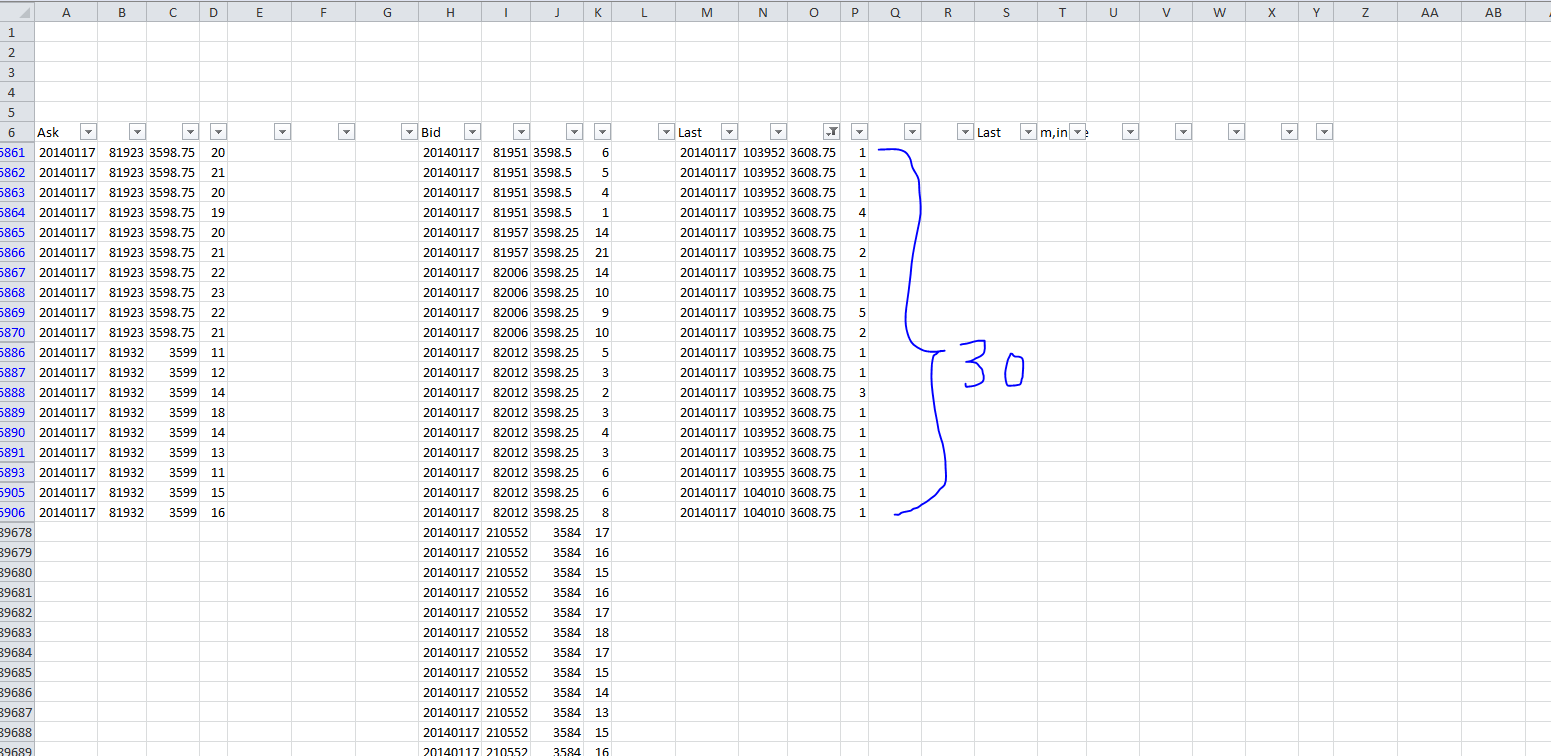Select column A header

[x=66, y=12]
